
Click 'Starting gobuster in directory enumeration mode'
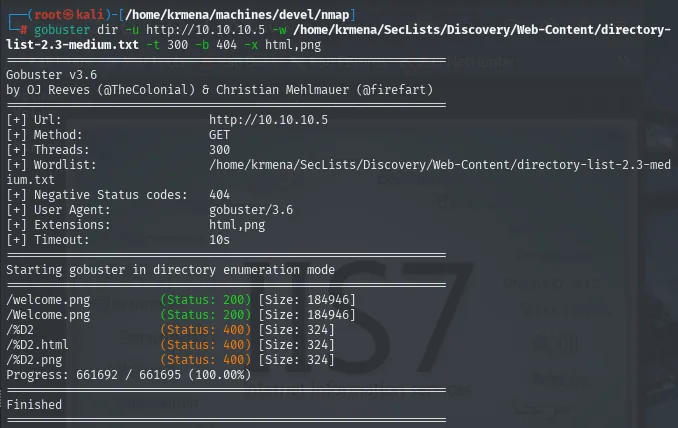click(x=170, y=270)
